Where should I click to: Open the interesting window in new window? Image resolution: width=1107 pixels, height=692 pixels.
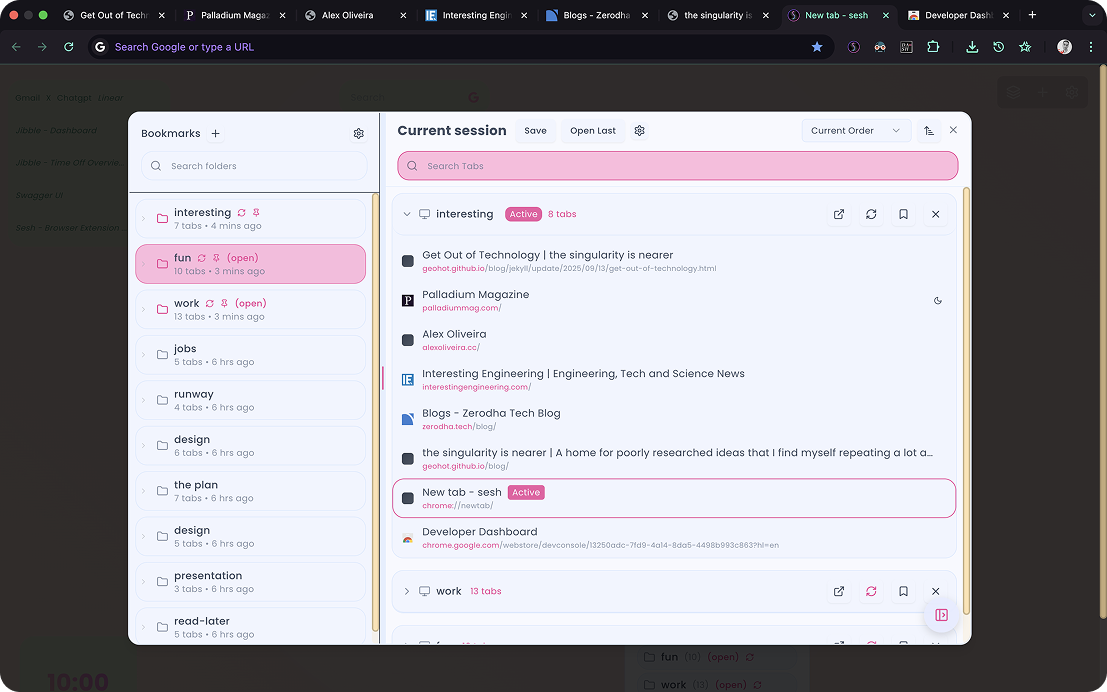click(839, 214)
